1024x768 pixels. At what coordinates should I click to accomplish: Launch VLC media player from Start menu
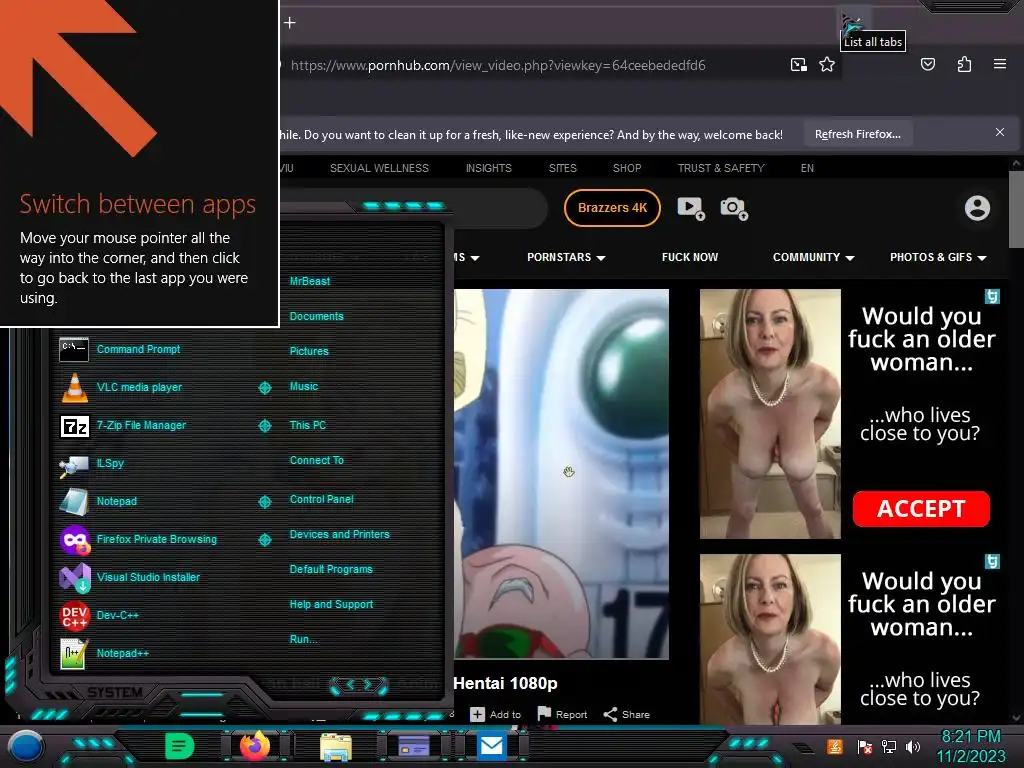tap(139, 387)
